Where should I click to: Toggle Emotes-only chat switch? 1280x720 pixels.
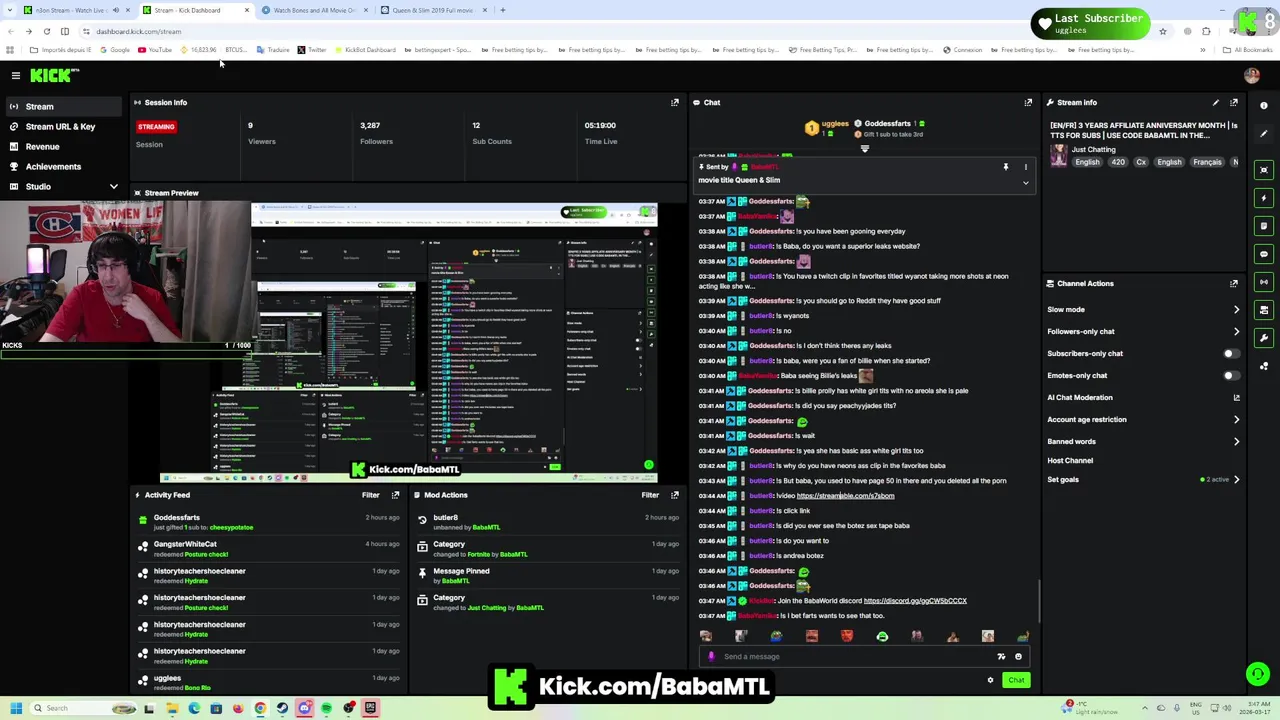[1231, 376]
